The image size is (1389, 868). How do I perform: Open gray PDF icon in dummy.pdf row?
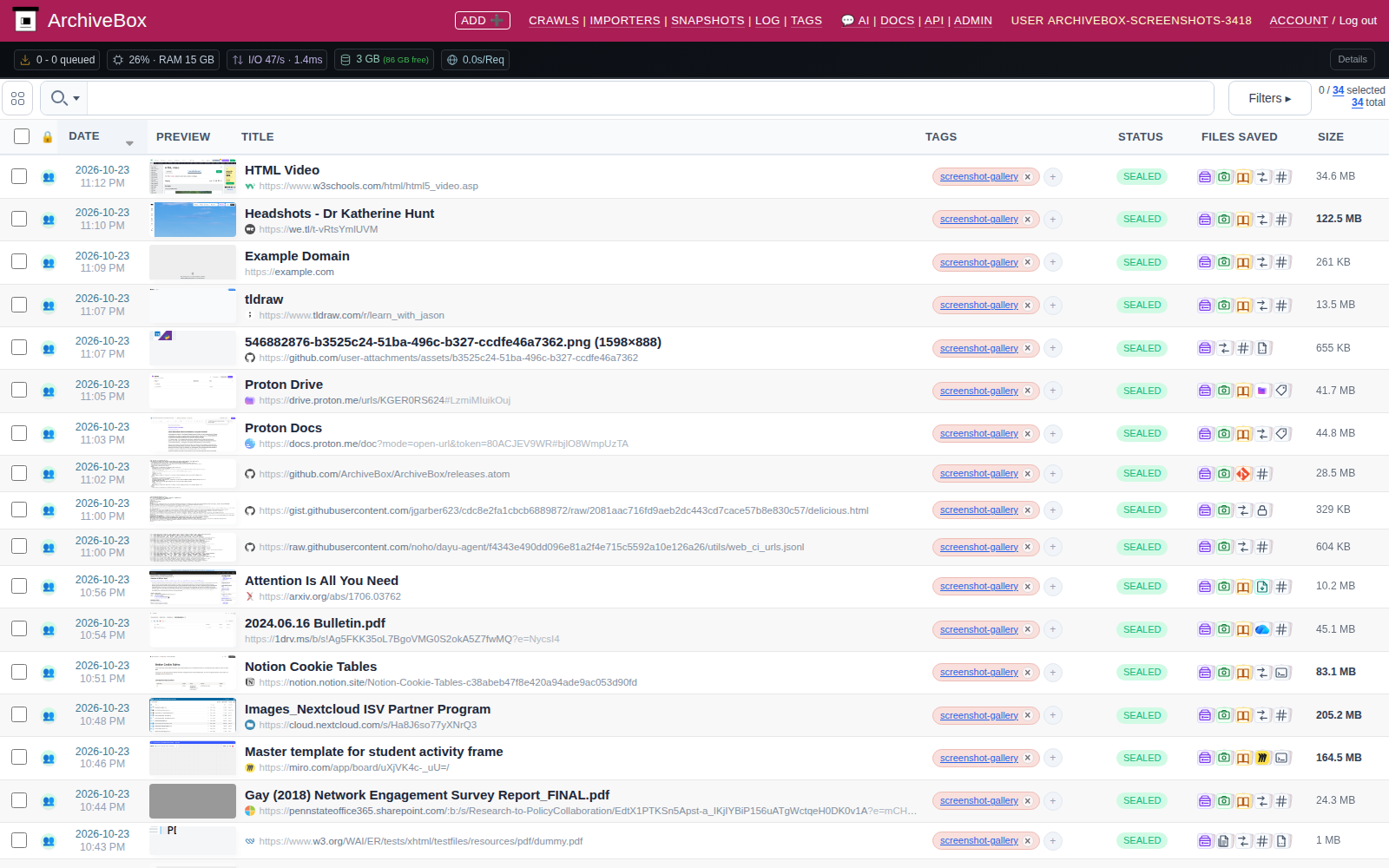pos(1224,841)
